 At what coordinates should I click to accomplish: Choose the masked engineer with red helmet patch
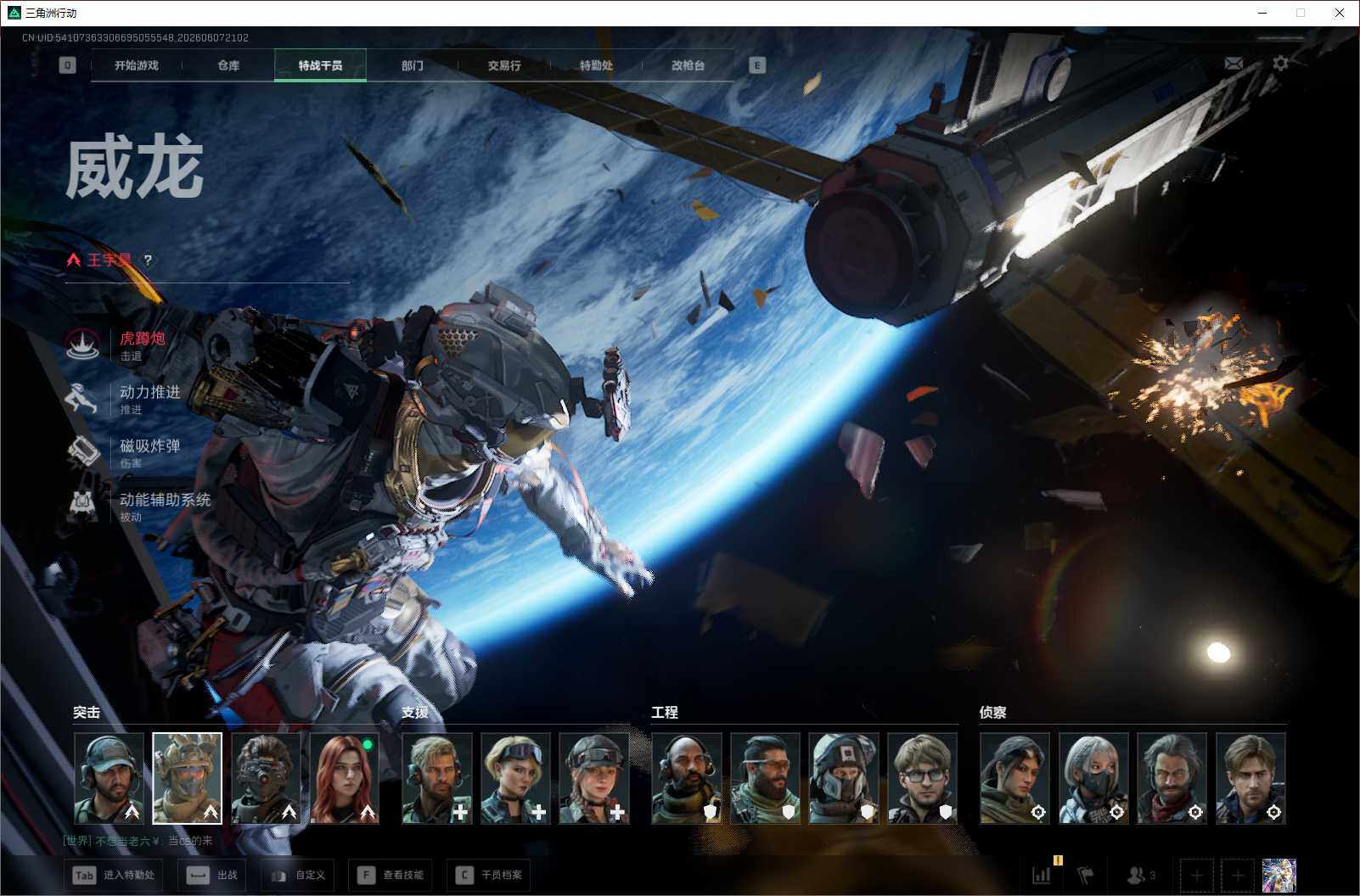coord(844,779)
